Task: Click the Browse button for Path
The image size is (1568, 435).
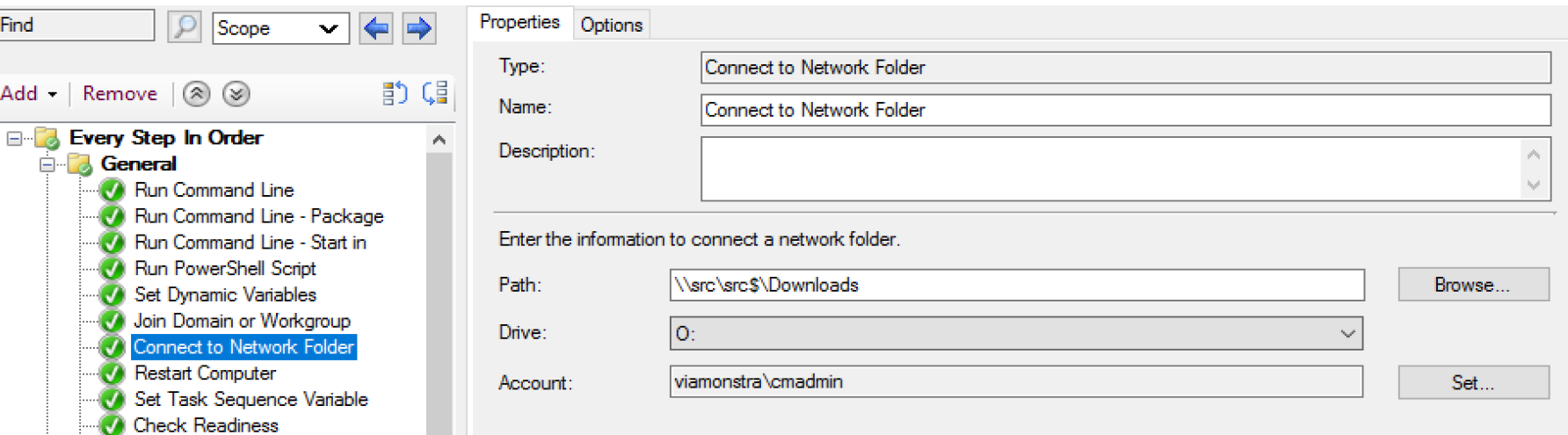Action: coord(1472,285)
